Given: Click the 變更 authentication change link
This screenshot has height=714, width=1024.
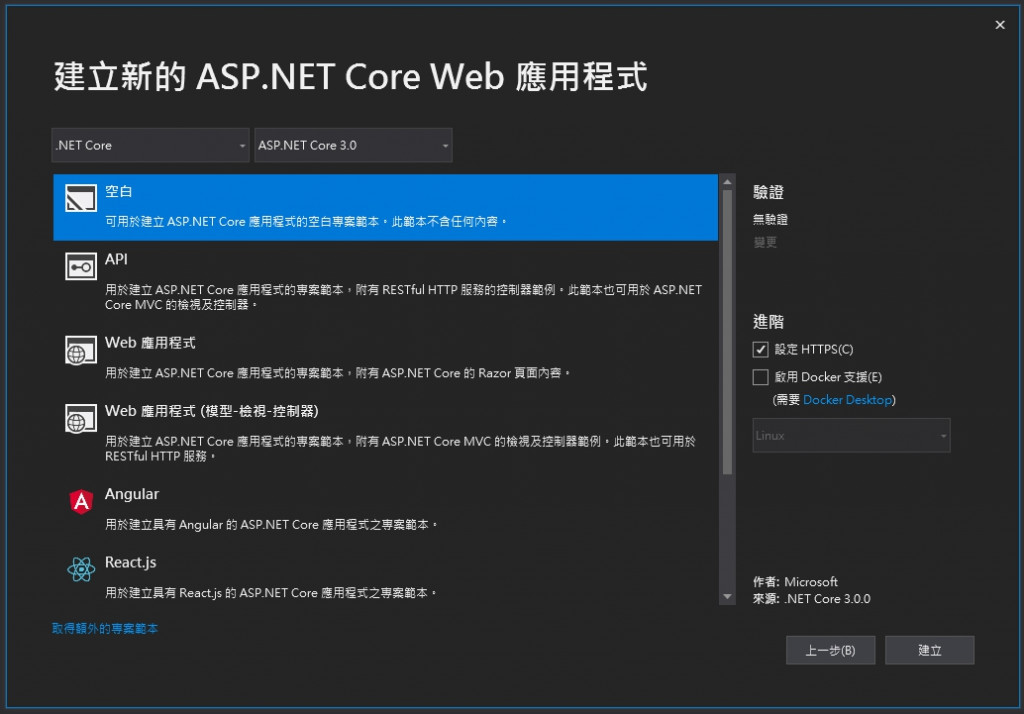Looking at the screenshot, I should [x=765, y=242].
